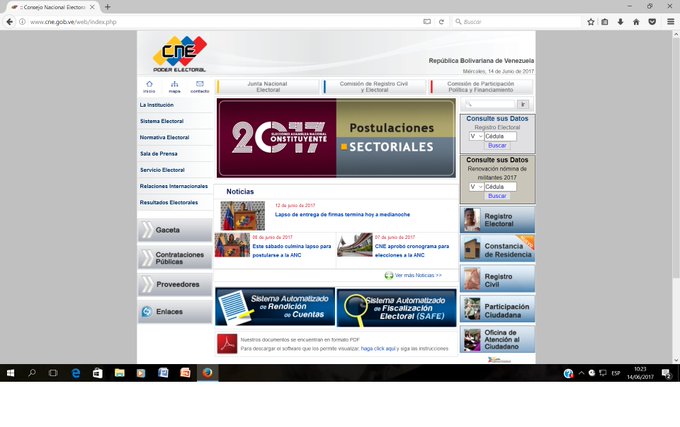Open Windows Store from taskbar

98,373
